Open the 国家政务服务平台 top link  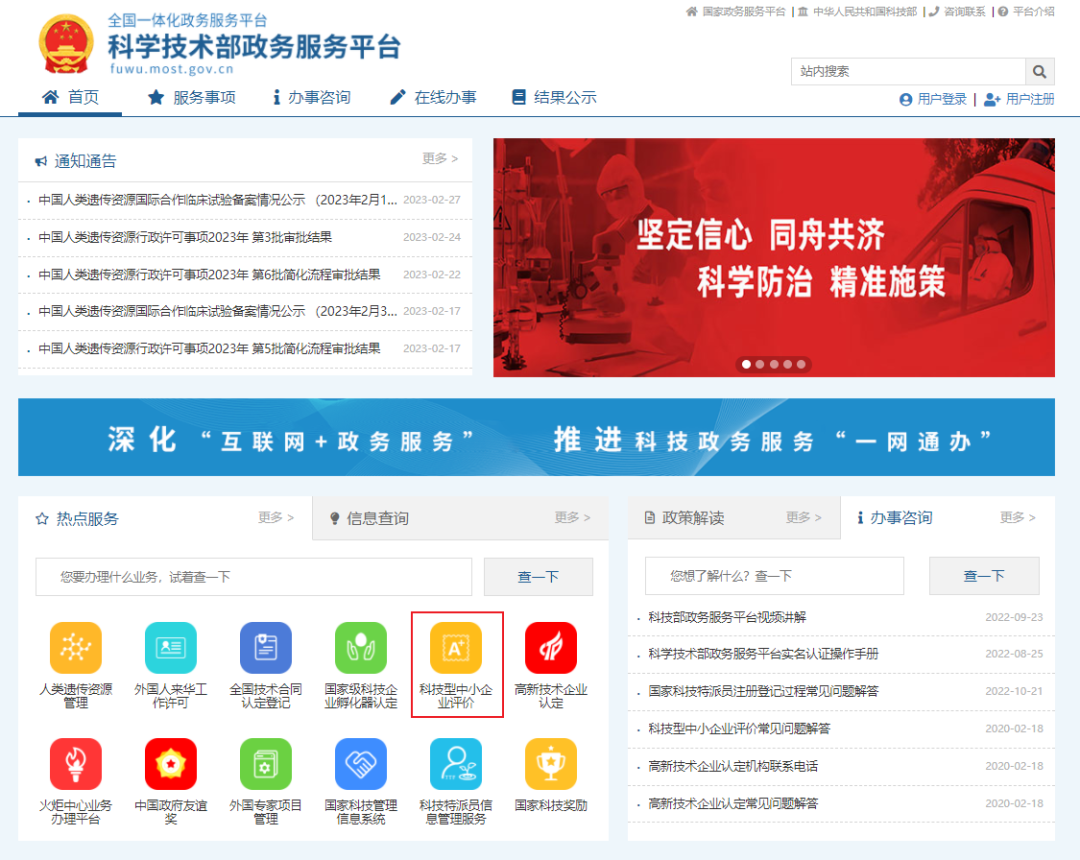[736, 12]
